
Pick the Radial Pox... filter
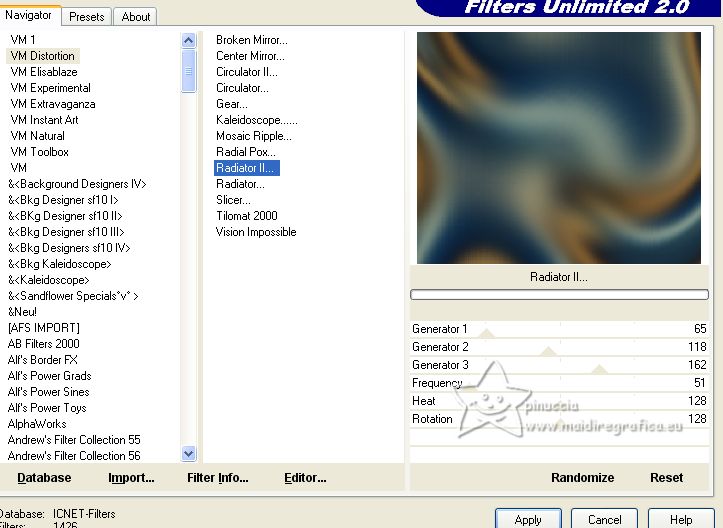[x=246, y=152]
